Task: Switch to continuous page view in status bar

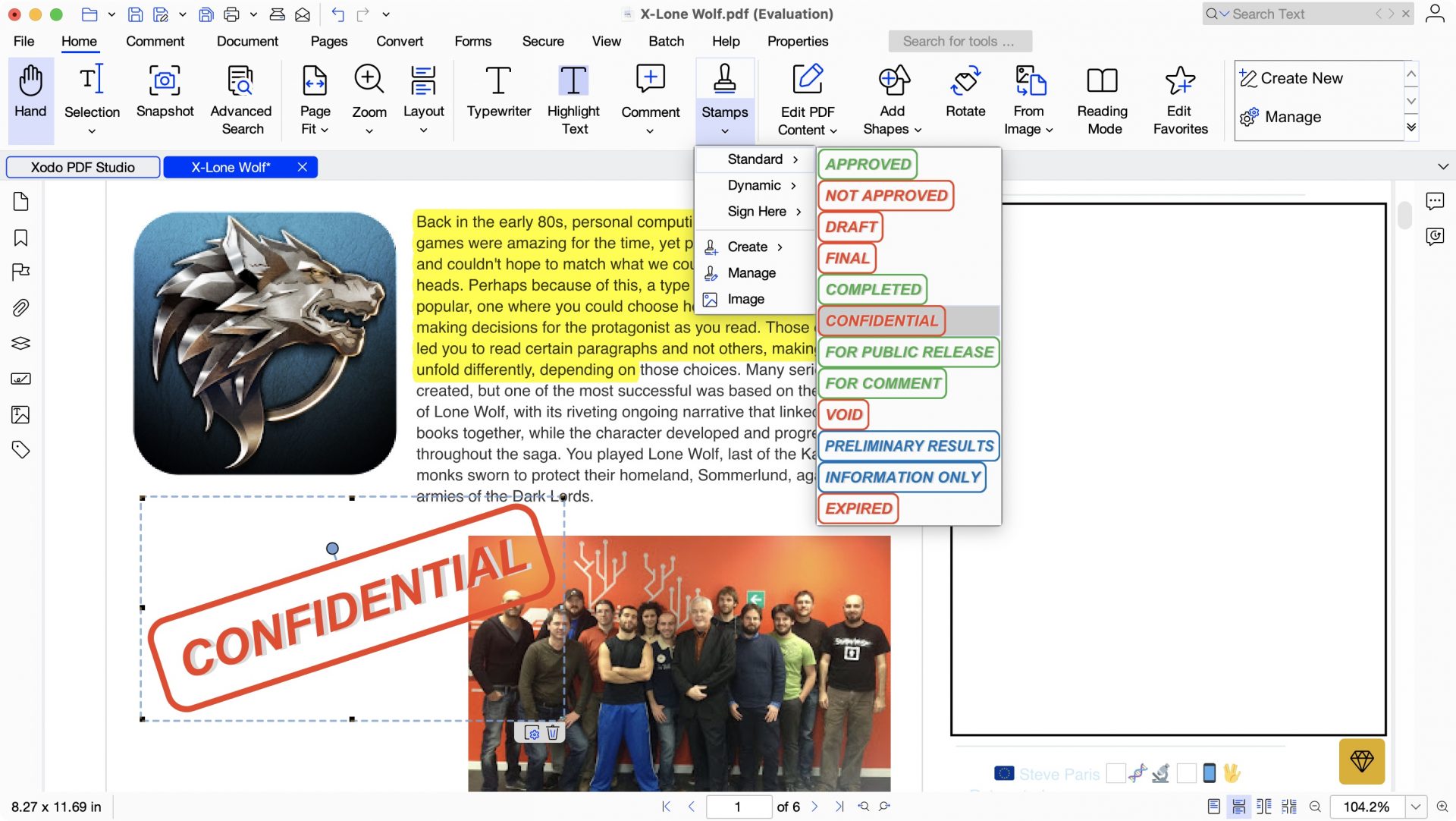Action: (x=1240, y=807)
